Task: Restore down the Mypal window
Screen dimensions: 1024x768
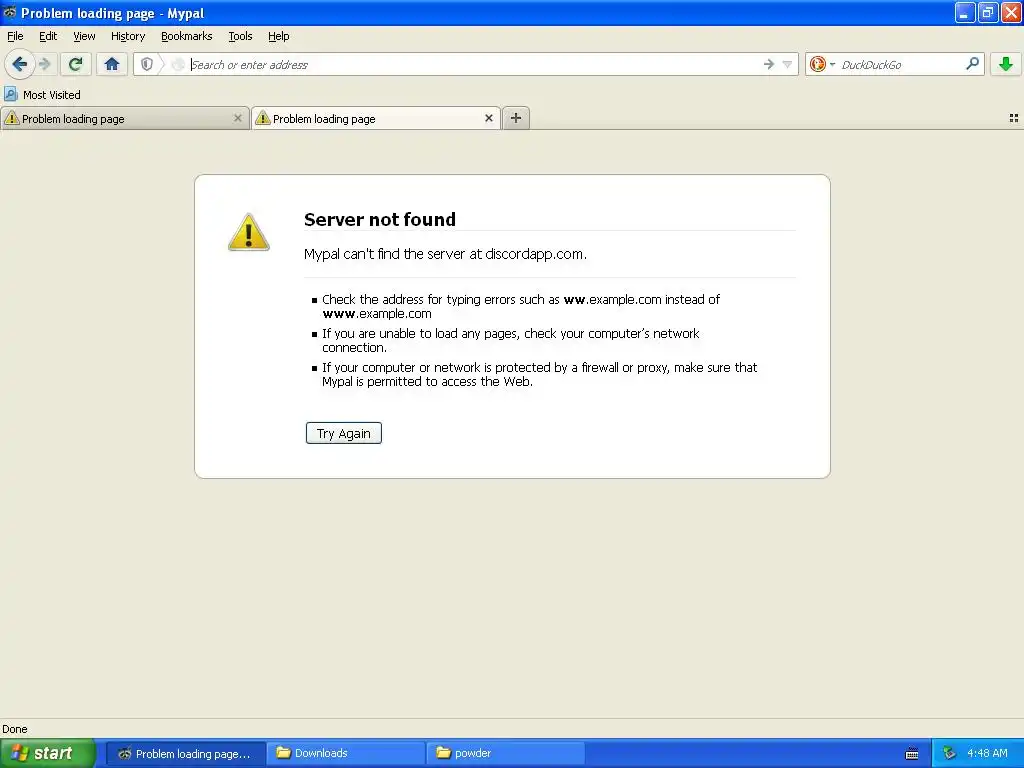Action: [988, 12]
